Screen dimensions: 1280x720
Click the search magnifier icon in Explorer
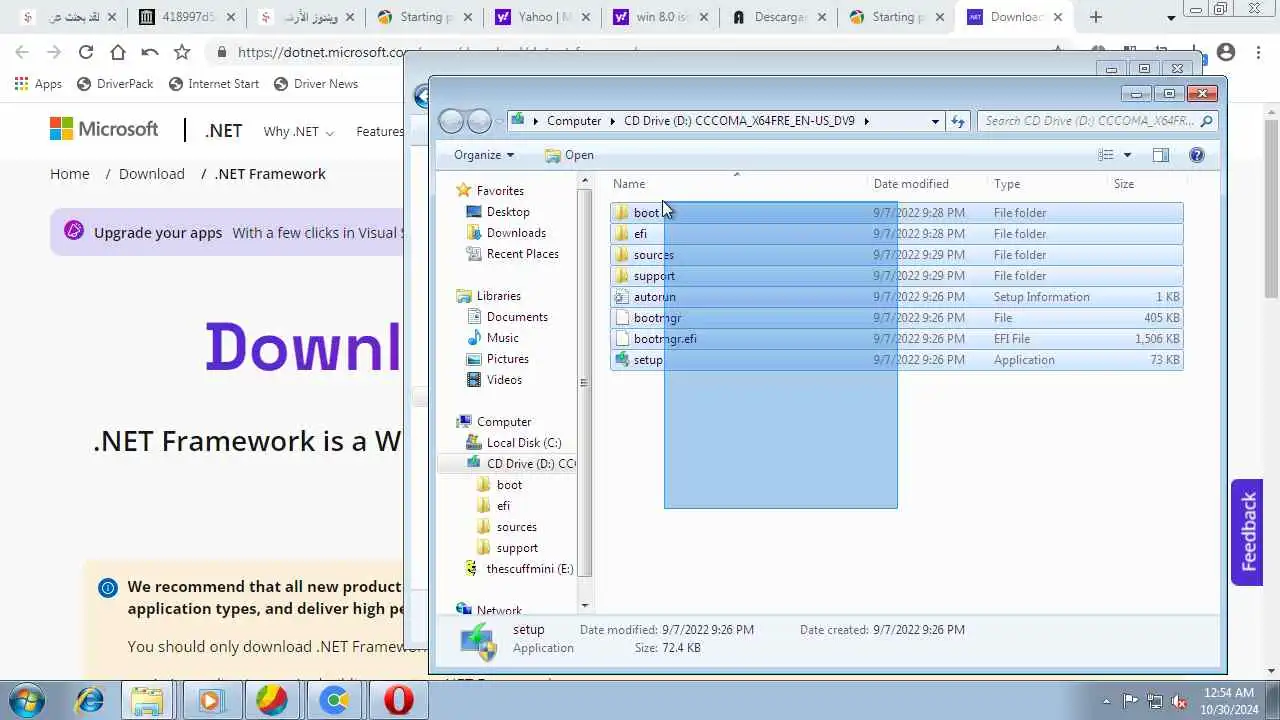(1206, 121)
